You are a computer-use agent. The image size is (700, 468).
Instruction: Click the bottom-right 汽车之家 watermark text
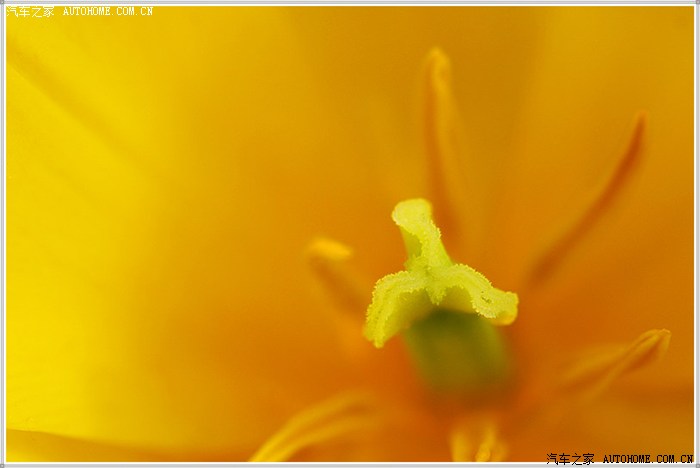tap(570, 459)
